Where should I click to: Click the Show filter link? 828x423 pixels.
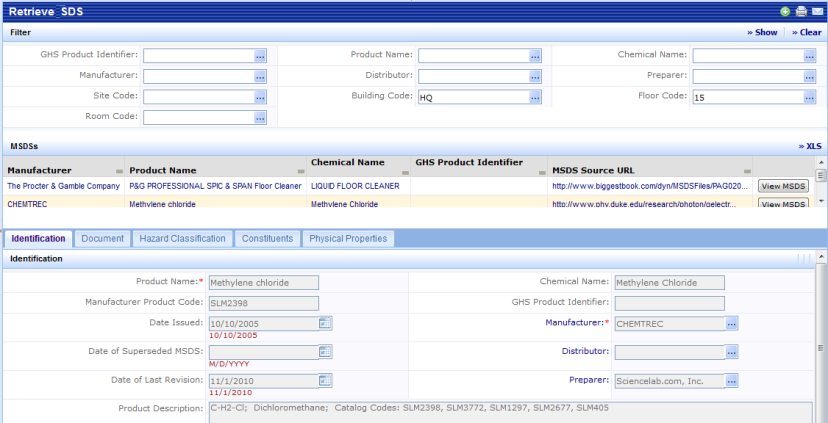coord(762,33)
